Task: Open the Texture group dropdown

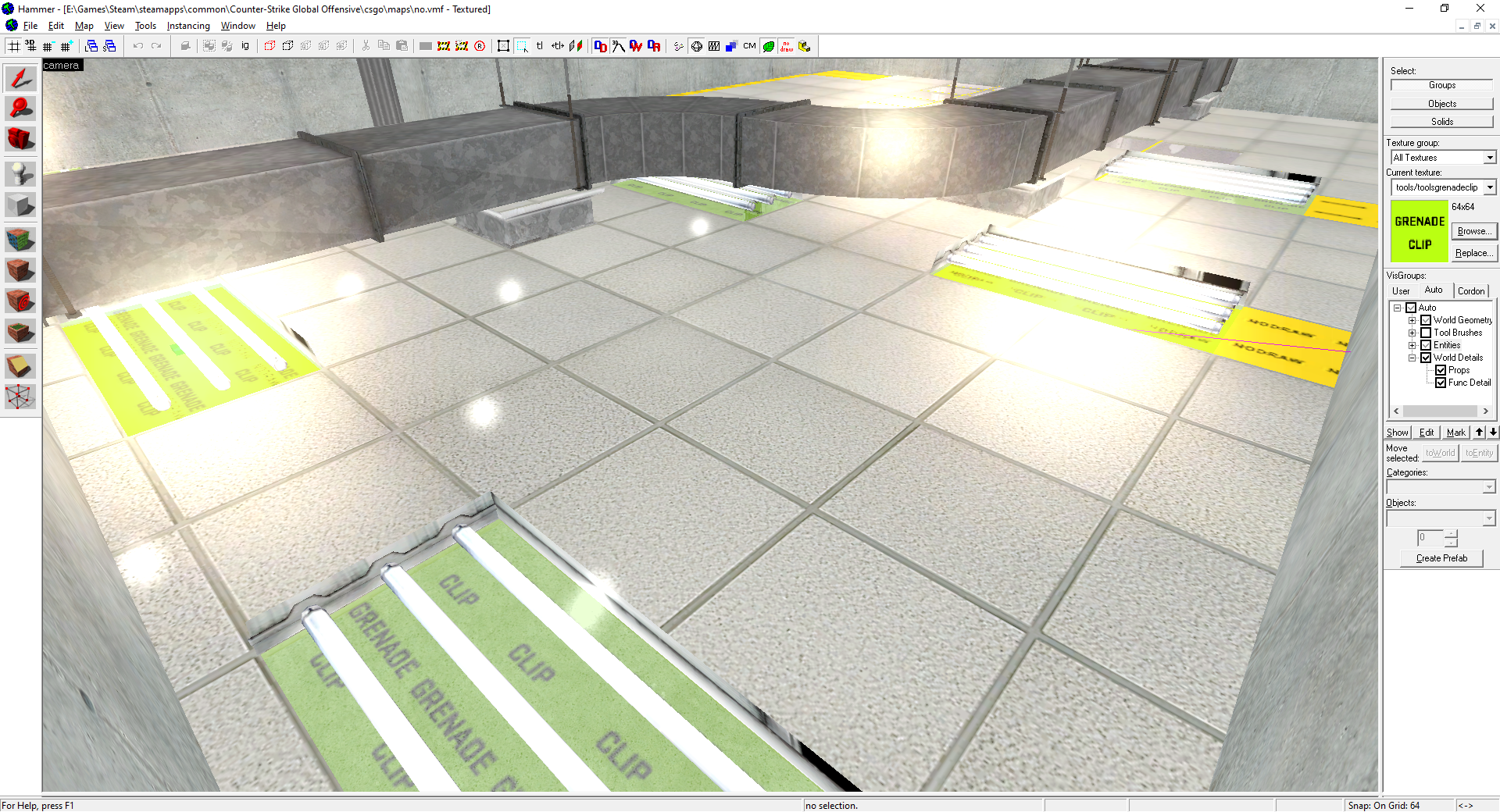Action: click(1490, 158)
